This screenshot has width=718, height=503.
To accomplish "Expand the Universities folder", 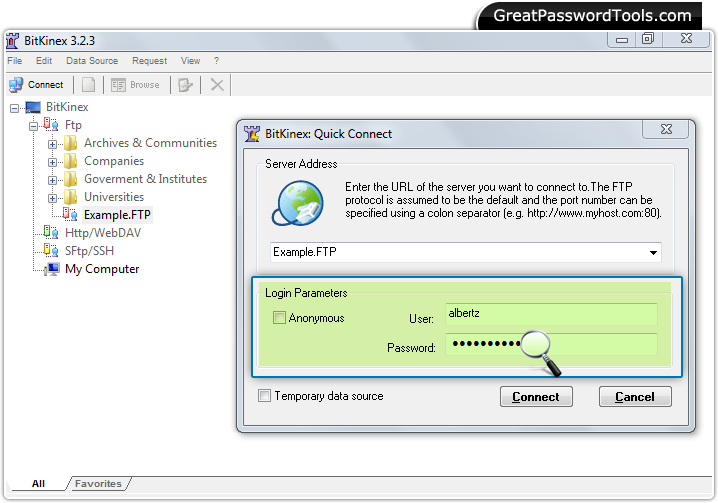I will coord(52,198).
